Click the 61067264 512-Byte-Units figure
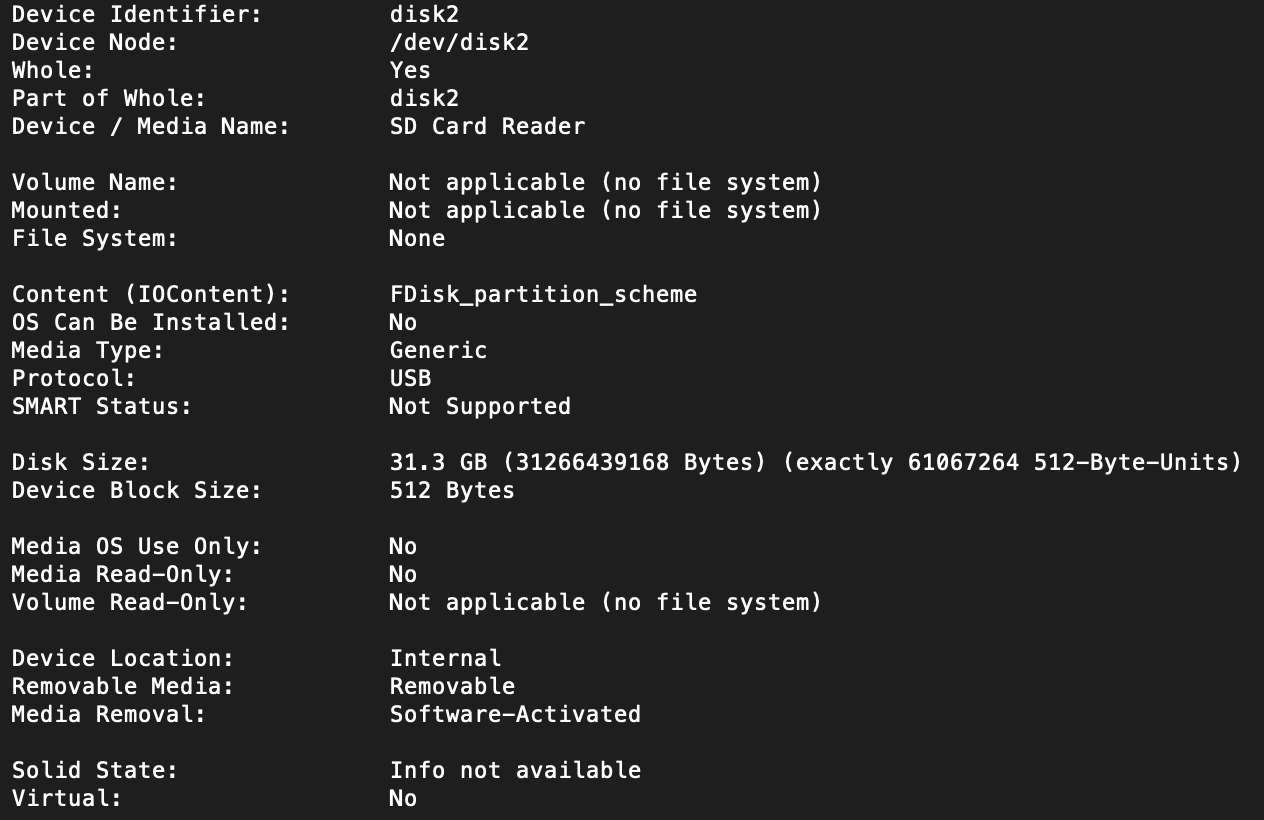Image resolution: width=1264 pixels, height=820 pixels. [x=963, y=463]
